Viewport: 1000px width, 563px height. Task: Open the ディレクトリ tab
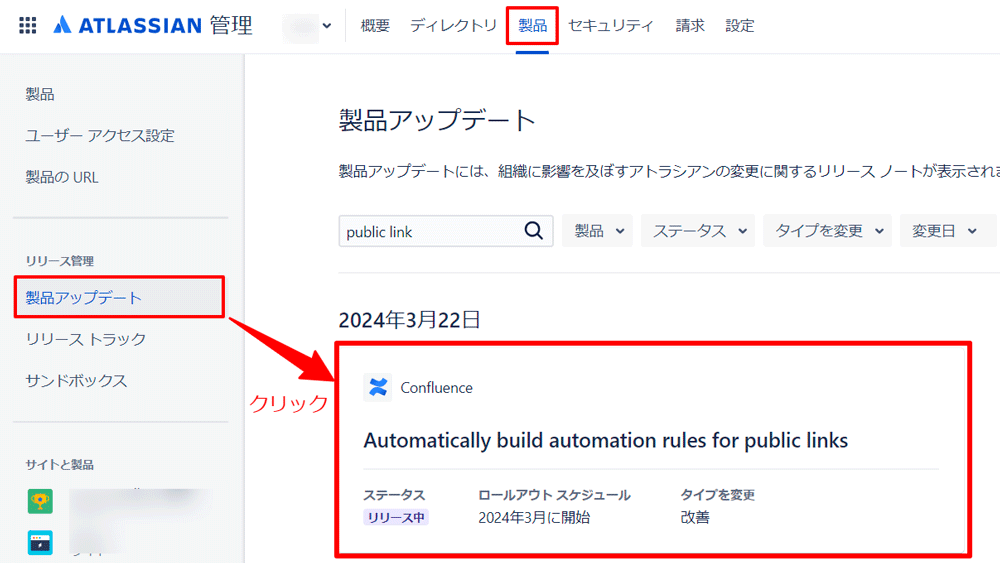(x=453, y=26)
